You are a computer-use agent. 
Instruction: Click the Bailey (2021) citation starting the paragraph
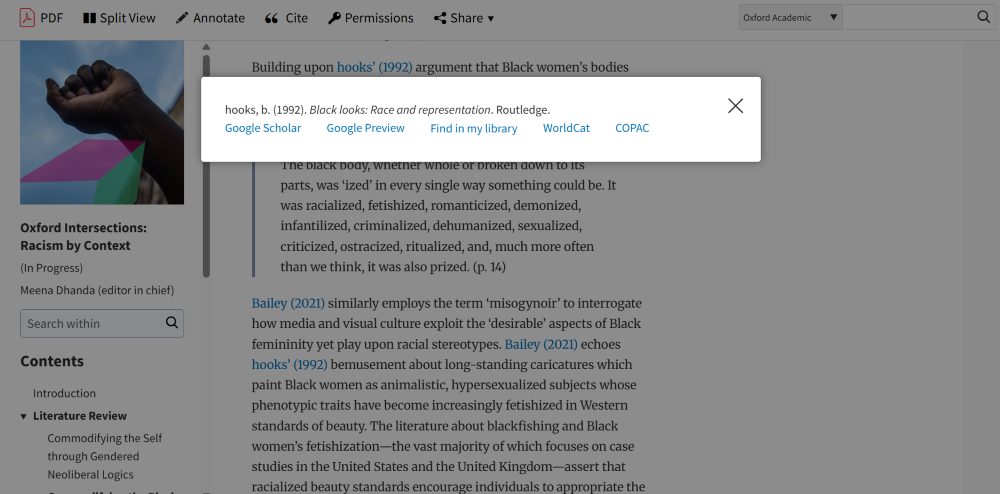point(288,303)
